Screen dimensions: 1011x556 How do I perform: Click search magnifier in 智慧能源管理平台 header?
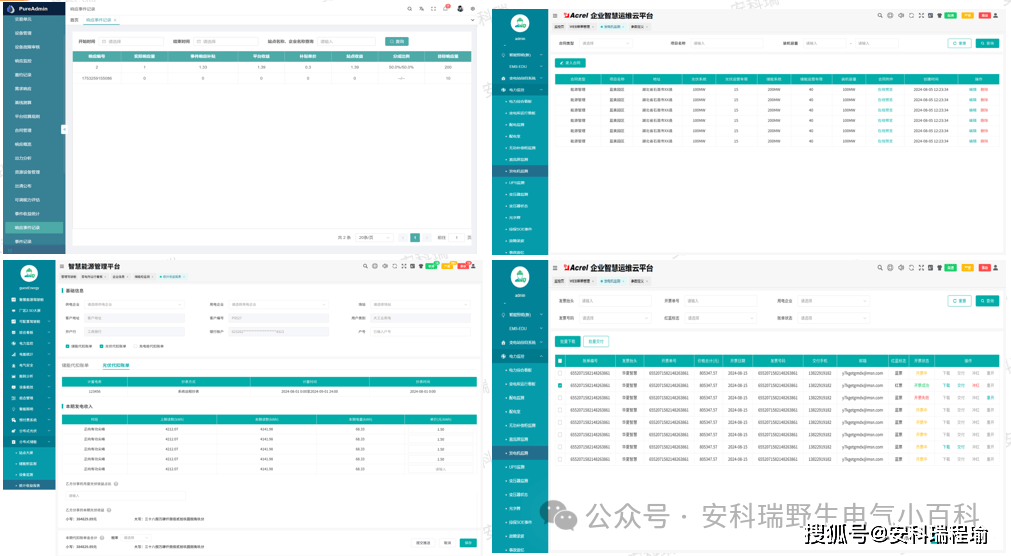coord(365,266)
